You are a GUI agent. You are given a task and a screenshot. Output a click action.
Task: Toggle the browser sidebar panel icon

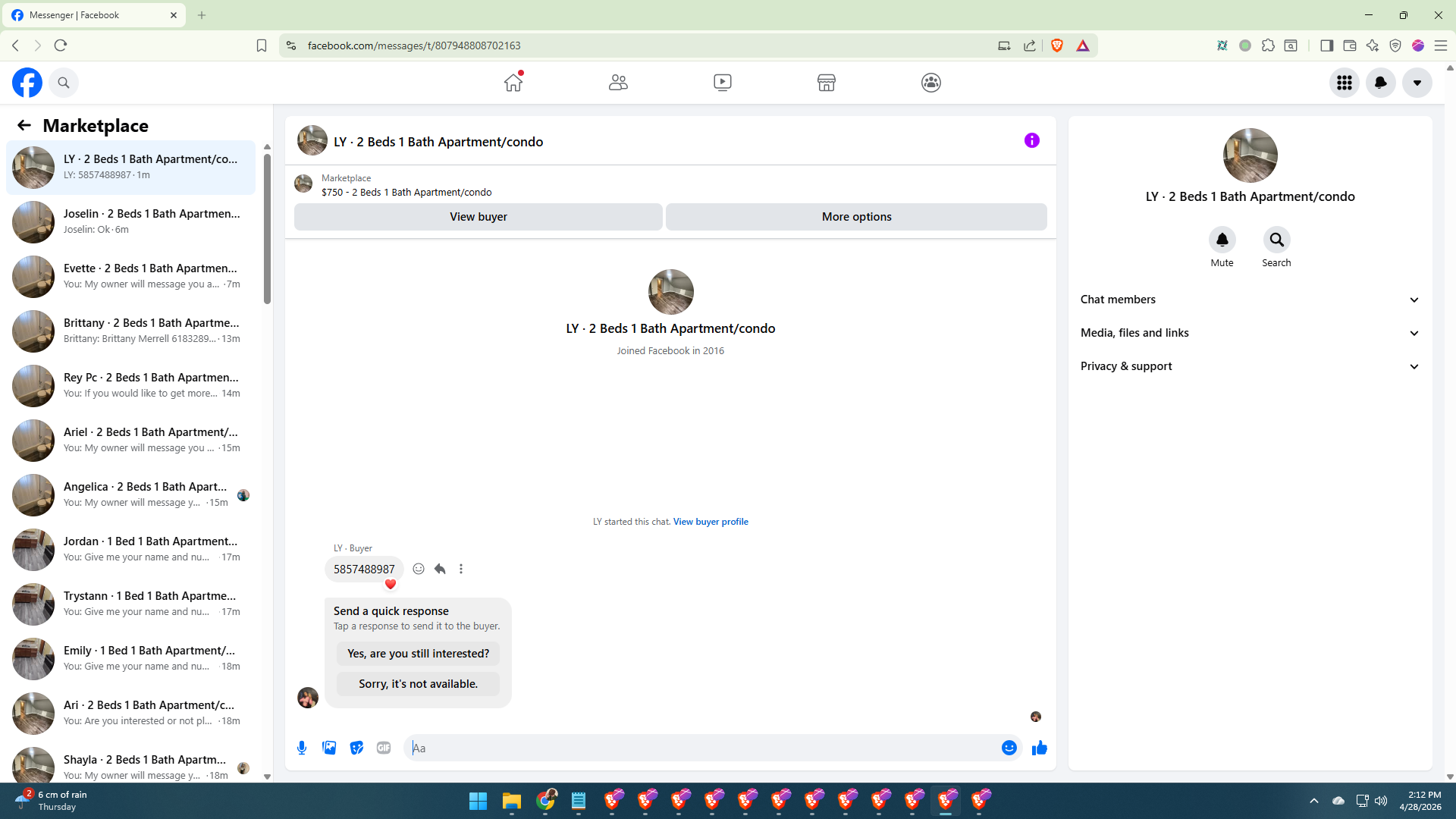pos(1326,45)
